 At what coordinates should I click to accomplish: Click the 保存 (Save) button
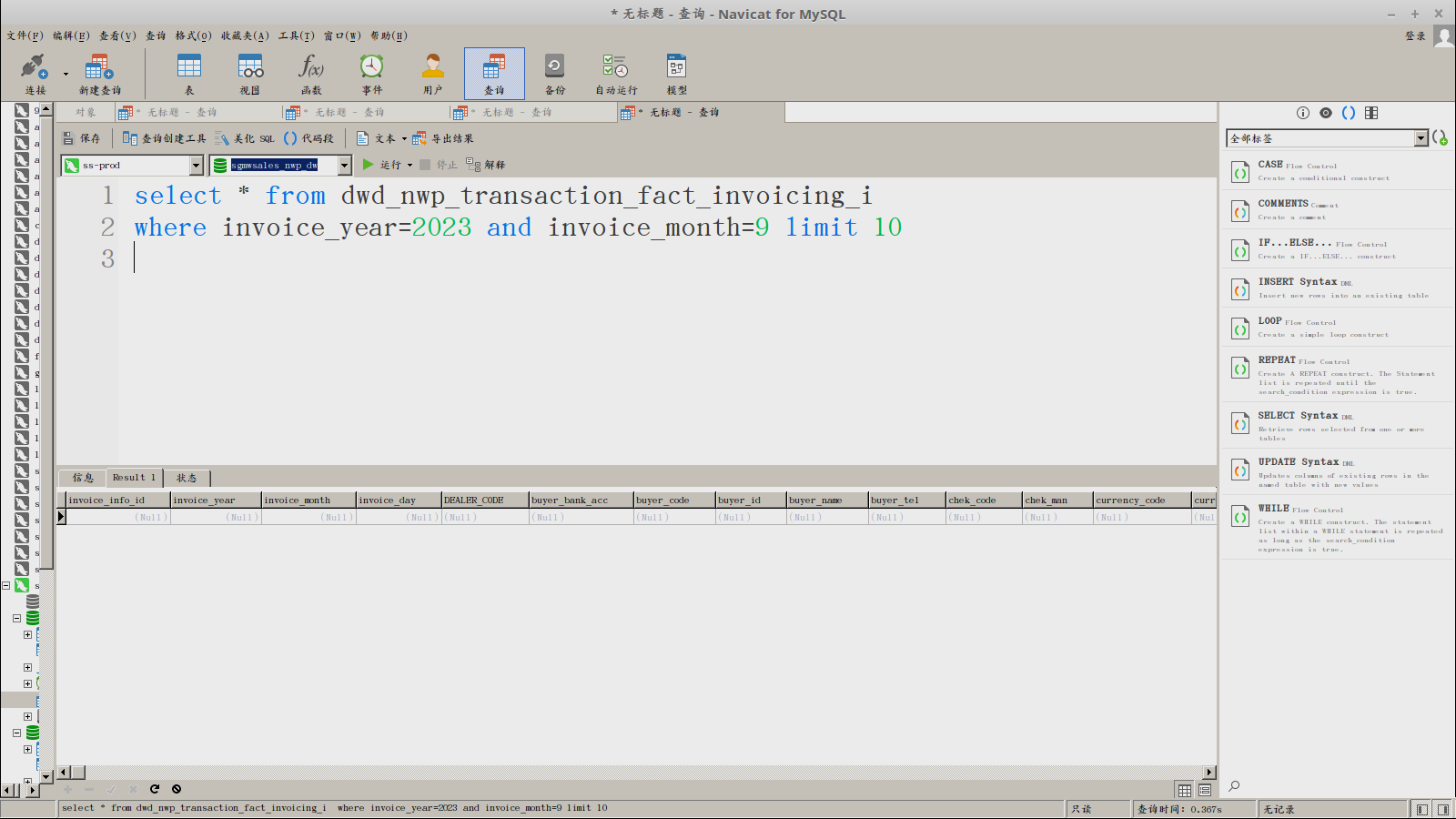[82, 138]
